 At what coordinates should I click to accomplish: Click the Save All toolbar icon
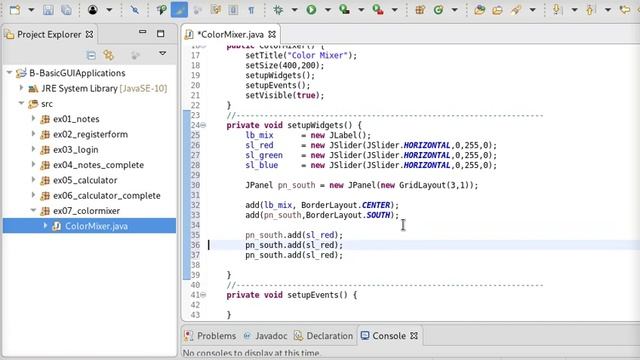(x=66, y=9)
